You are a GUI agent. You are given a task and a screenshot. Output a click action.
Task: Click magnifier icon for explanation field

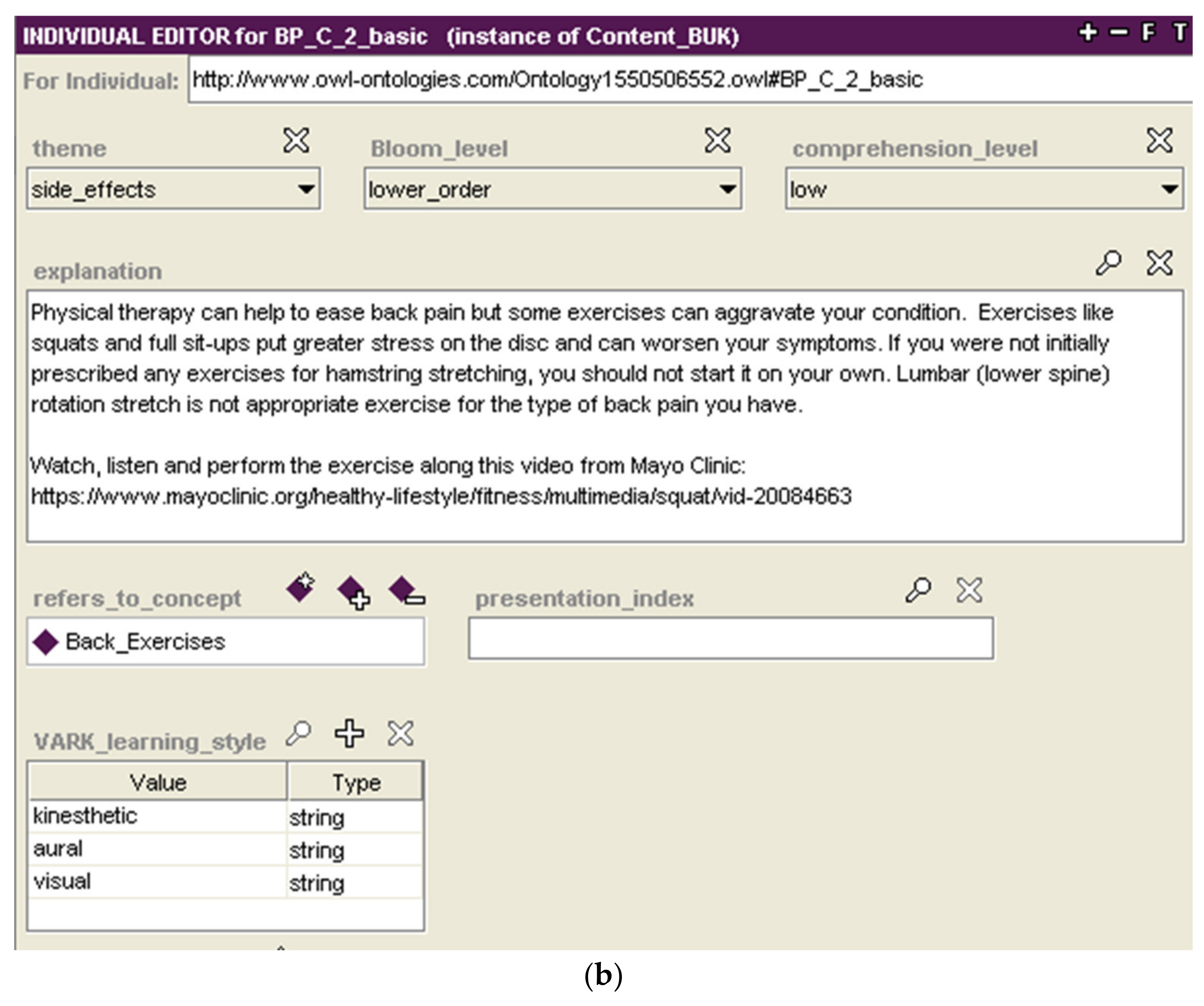[1108, 263]
